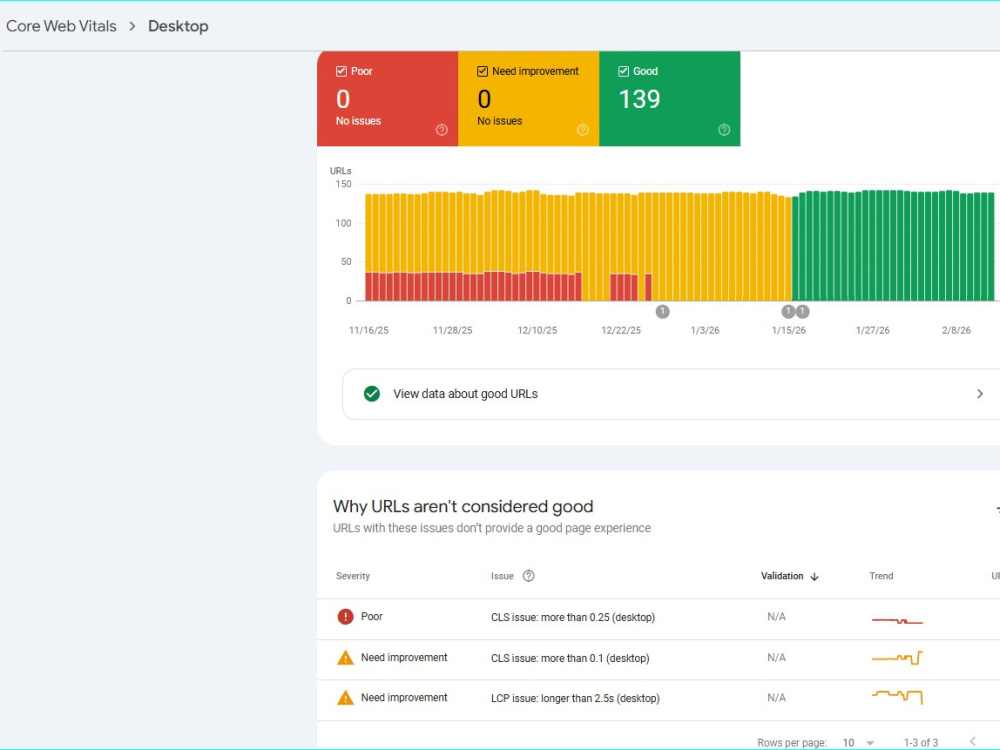The width and height of the screenshot is (1000, 750).
Task: Click the 2/8/26 date label
Action: coord(956,330)
